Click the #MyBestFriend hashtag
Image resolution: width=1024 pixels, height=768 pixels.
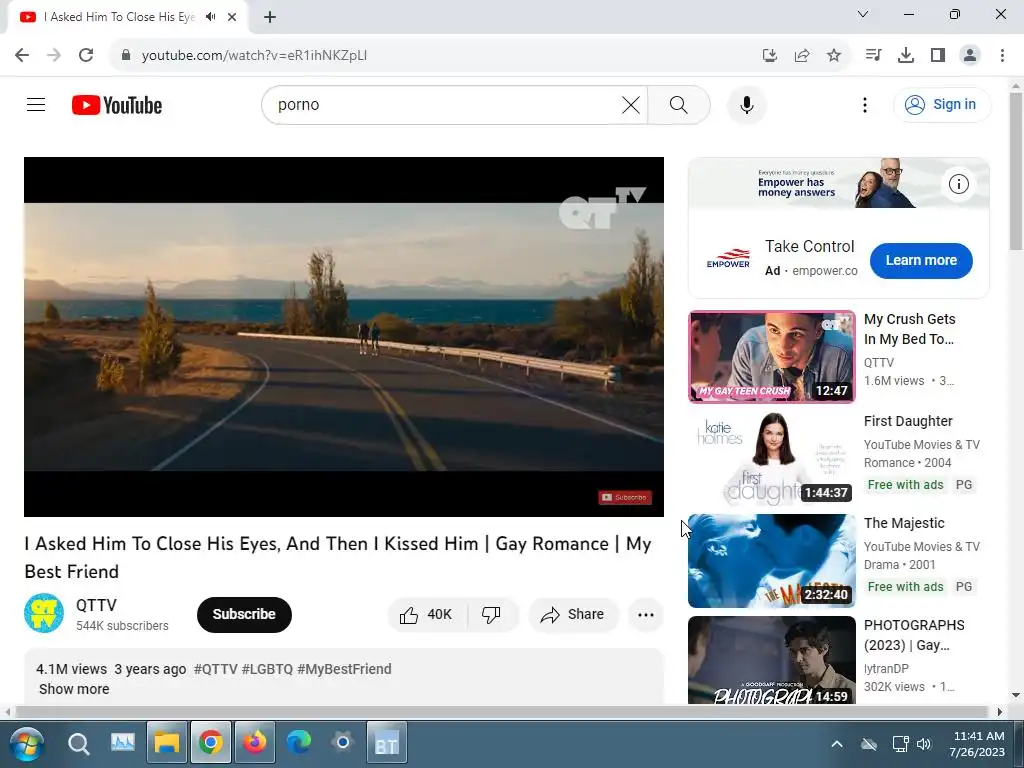click(x=344, y=669)
